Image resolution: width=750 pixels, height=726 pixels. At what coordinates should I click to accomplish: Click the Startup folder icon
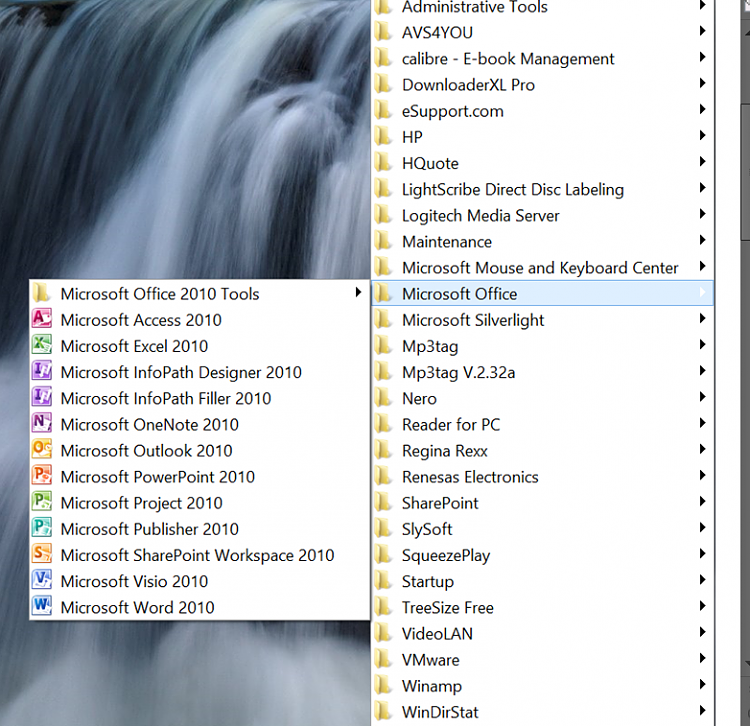tap(383, 581)
